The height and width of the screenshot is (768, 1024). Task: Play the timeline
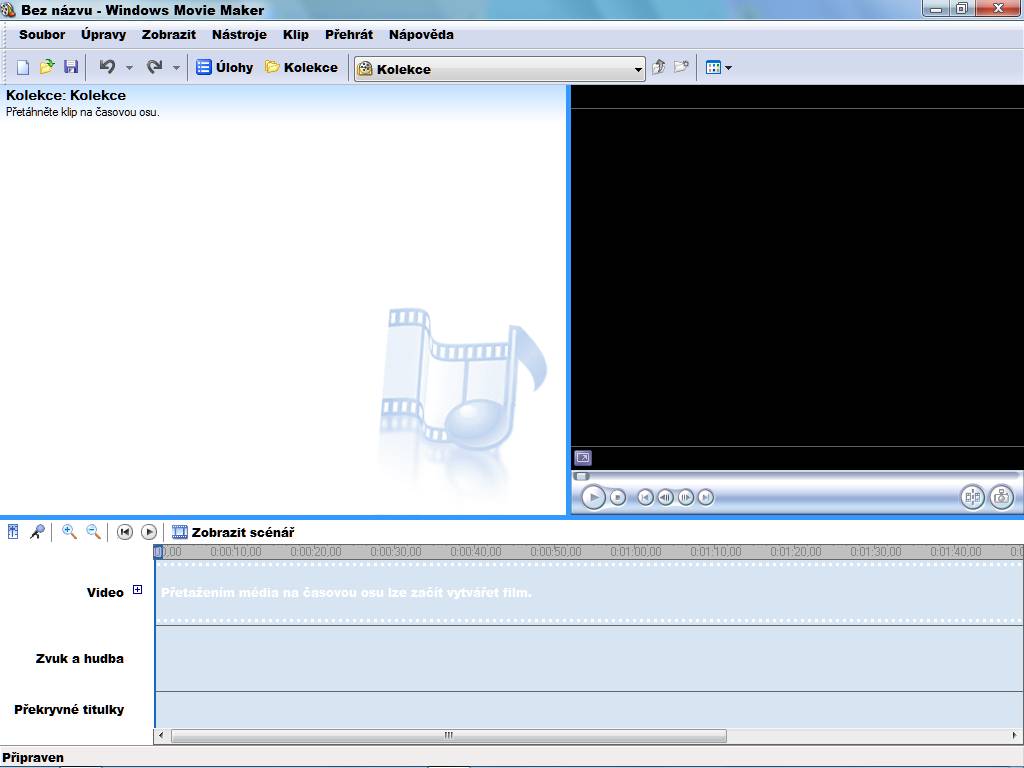(149, 532)
